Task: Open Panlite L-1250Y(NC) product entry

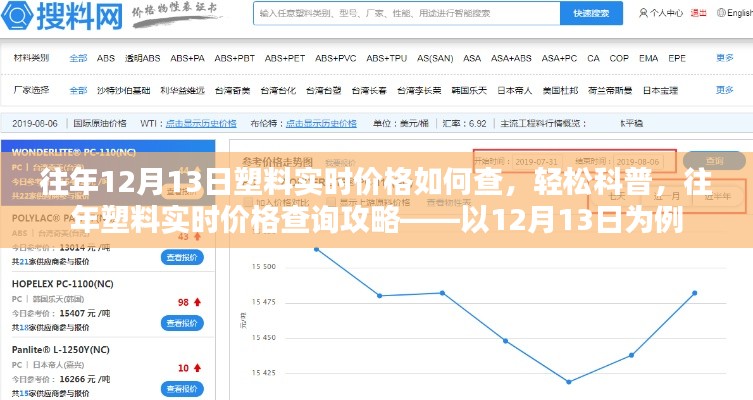Action: pos(61,350)
